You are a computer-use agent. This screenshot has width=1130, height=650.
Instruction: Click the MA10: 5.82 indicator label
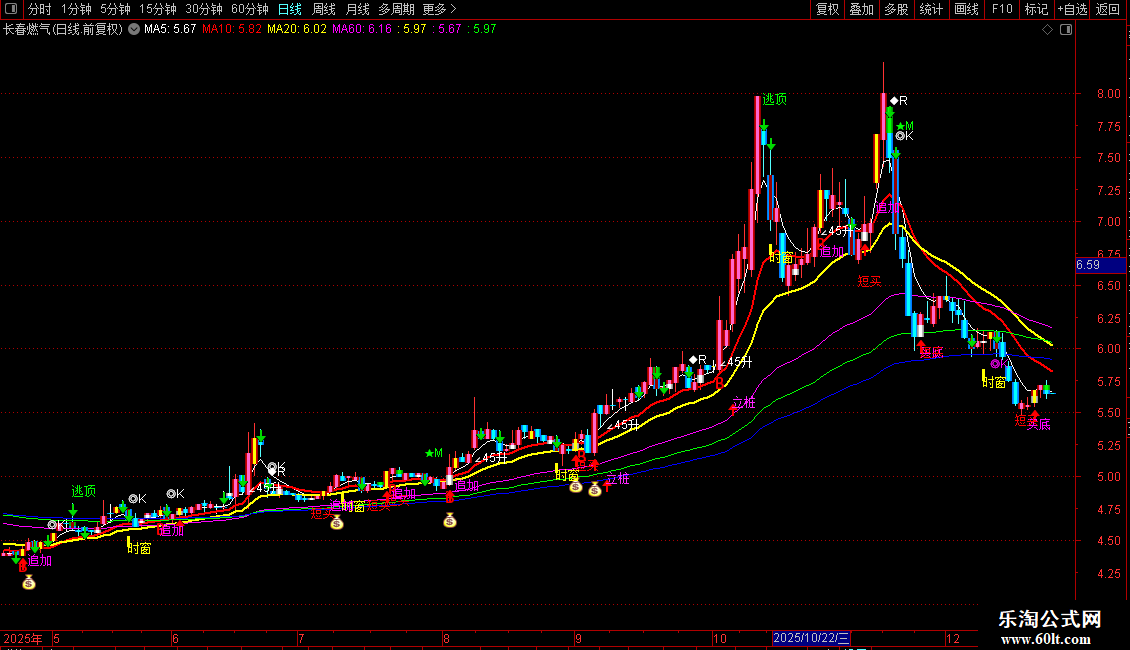(x=231, y=29)
